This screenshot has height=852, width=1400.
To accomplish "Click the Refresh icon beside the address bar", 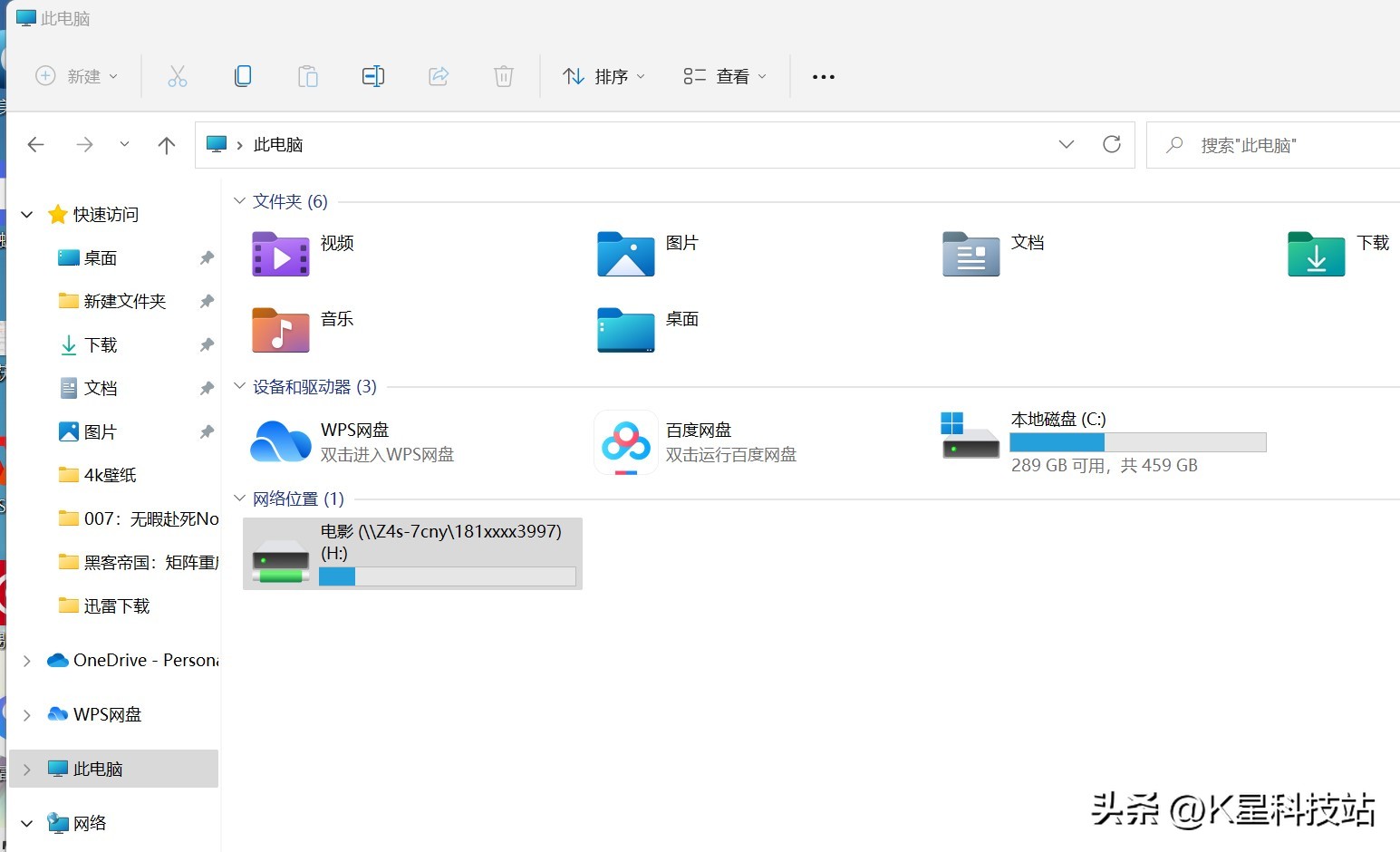I will (x=1112, y=144).
